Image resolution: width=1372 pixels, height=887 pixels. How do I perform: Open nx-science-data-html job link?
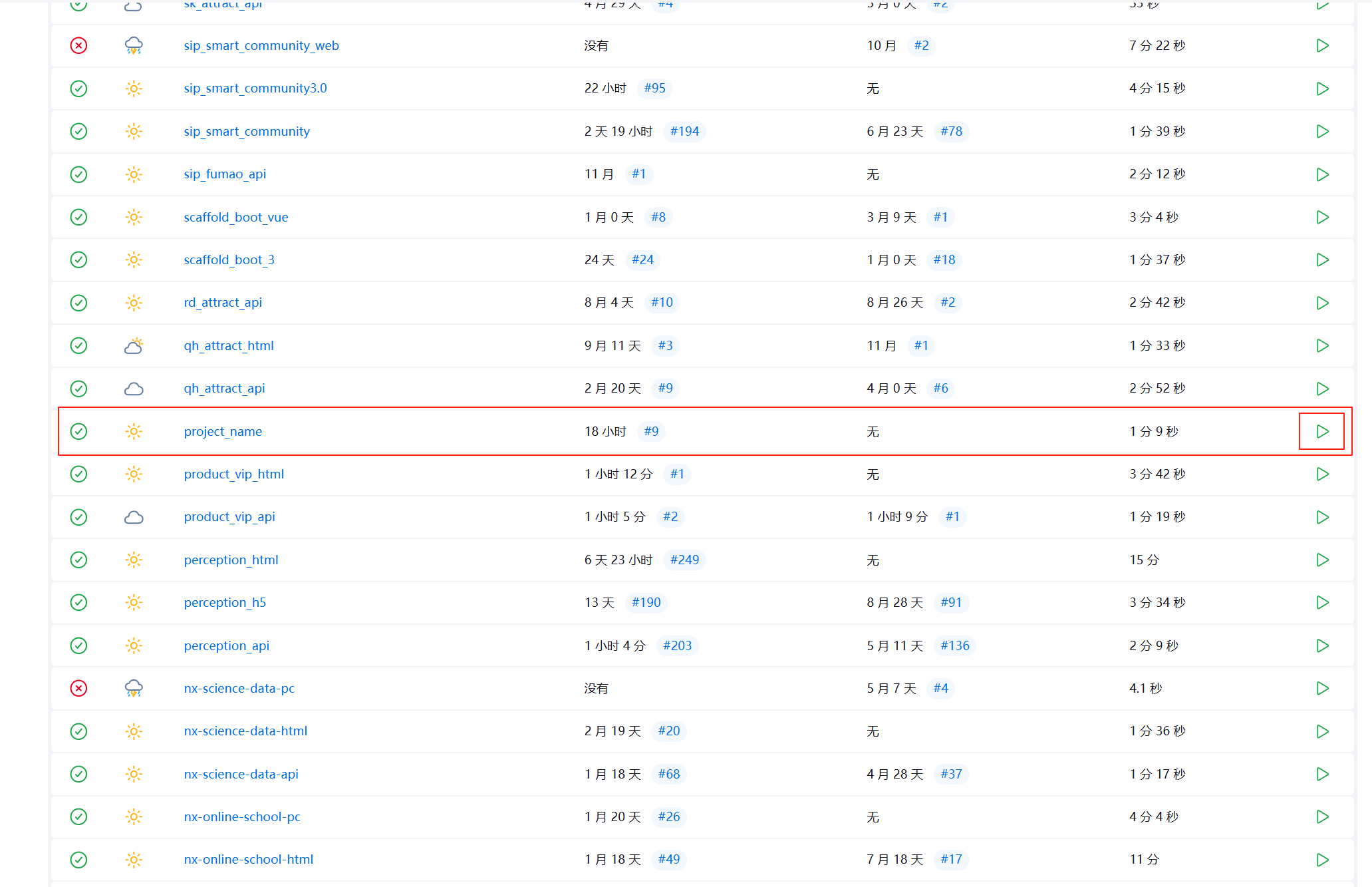[245, 731]
